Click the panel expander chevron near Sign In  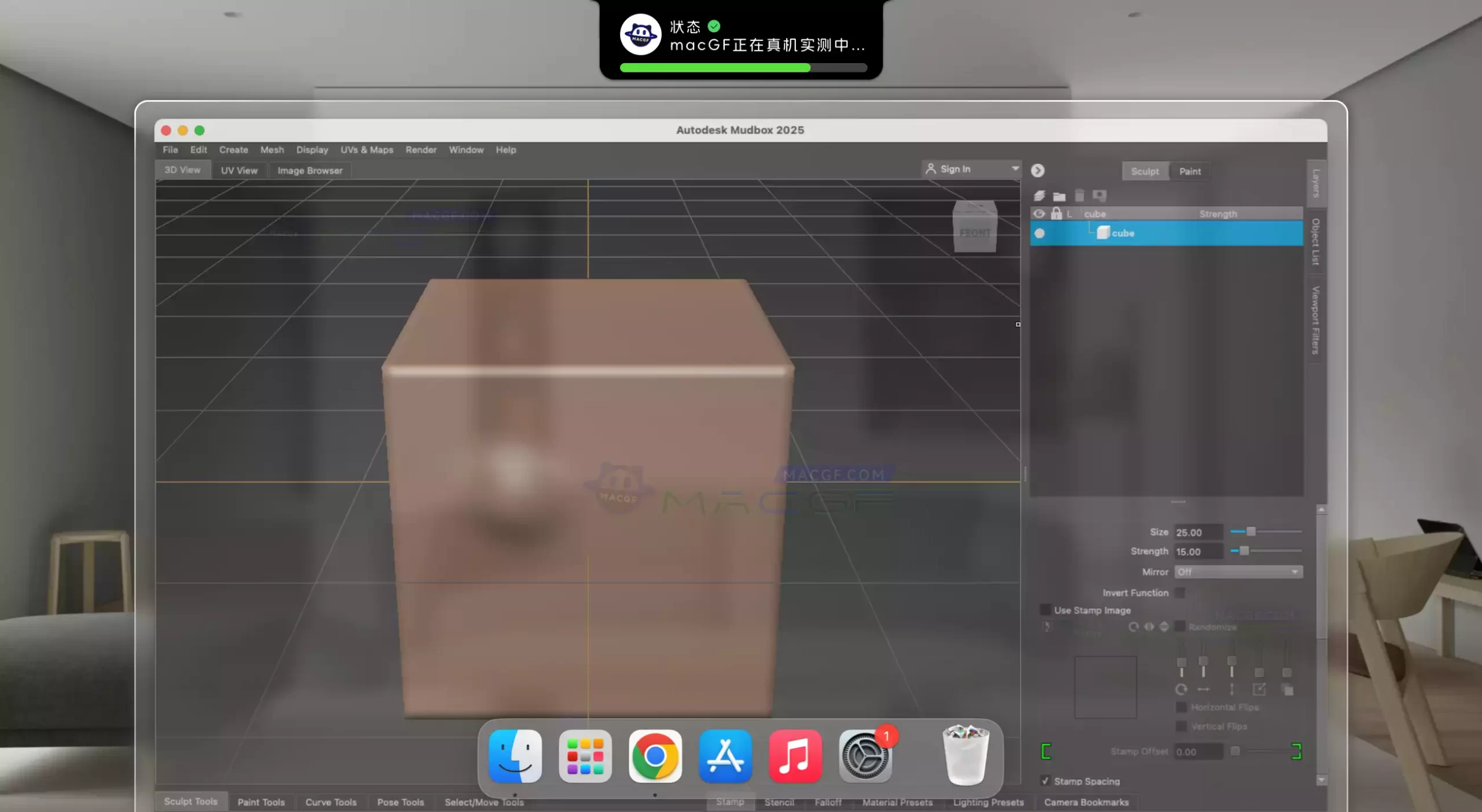(x=1038, y=170)
